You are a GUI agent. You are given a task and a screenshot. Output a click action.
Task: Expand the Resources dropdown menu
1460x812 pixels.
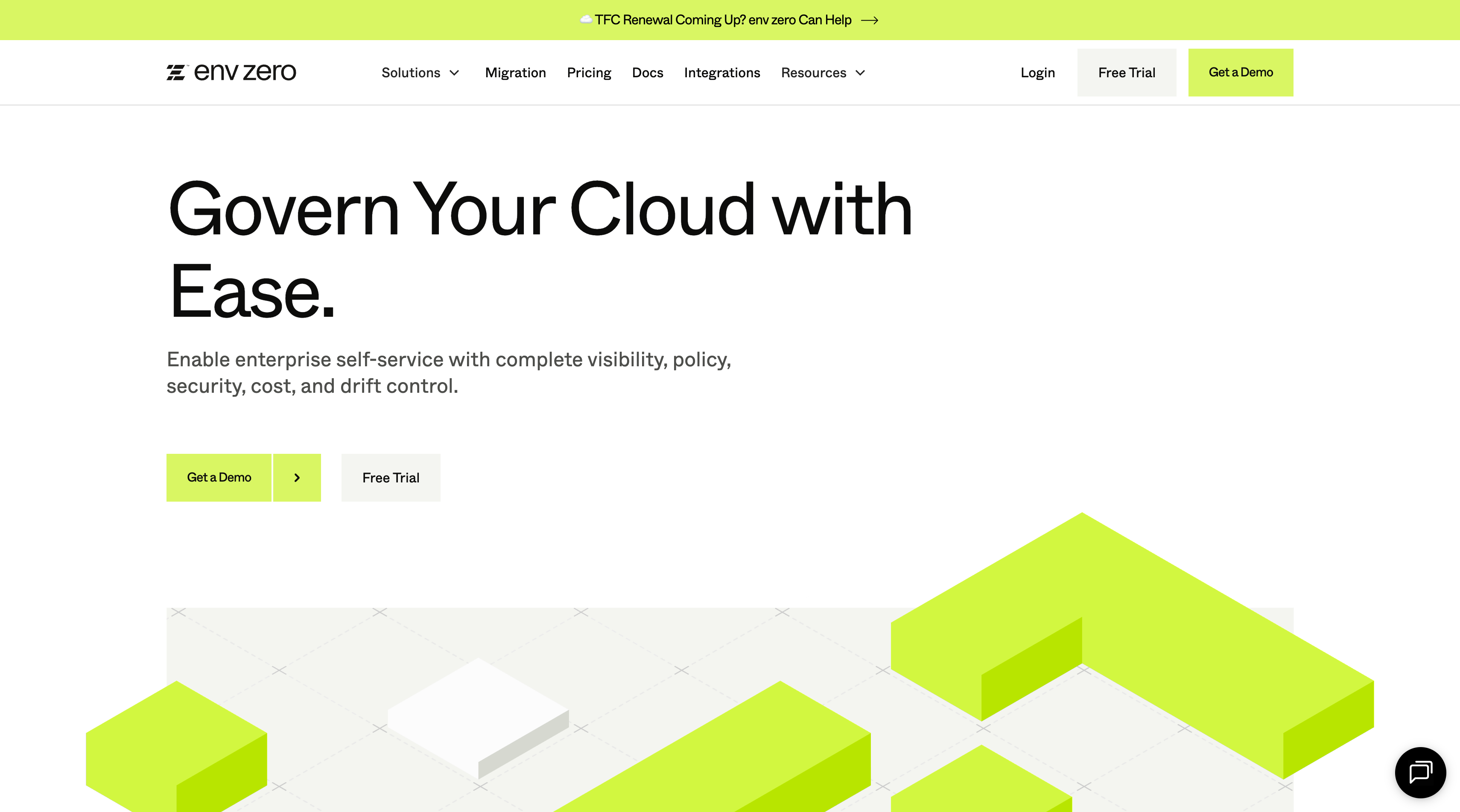(x=813, y=73)
